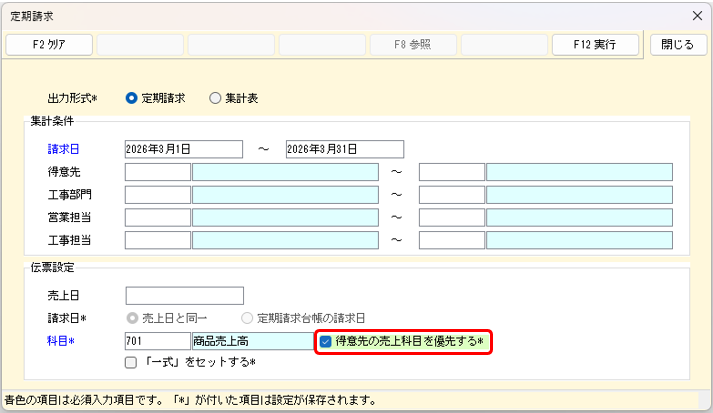Image resolution: width=713 pixels, height=413 pixels.
Task: Click the 工事部門 end name display box
Action: (x=579, y=195)
